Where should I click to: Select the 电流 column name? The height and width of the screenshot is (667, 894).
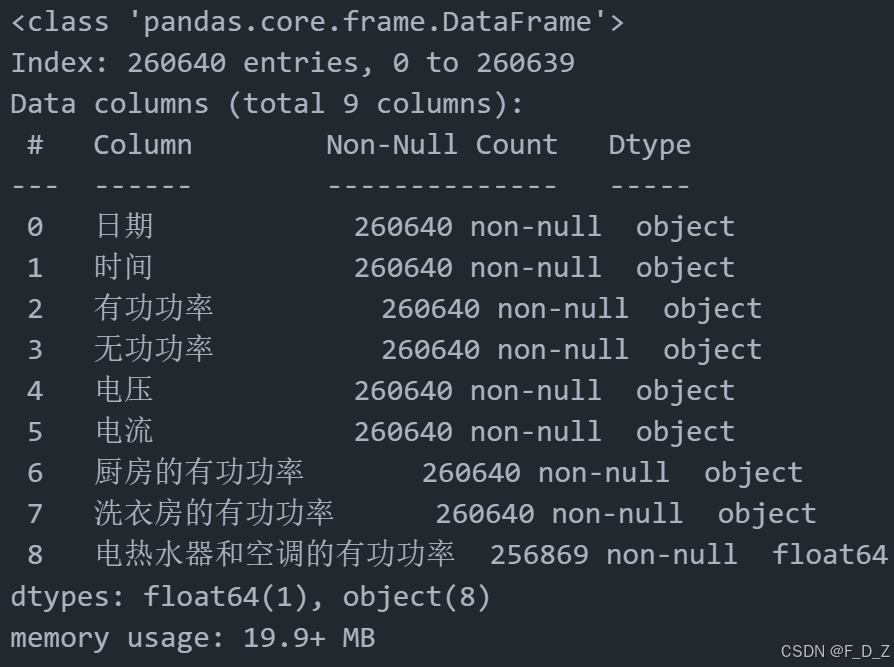point(124,432)
